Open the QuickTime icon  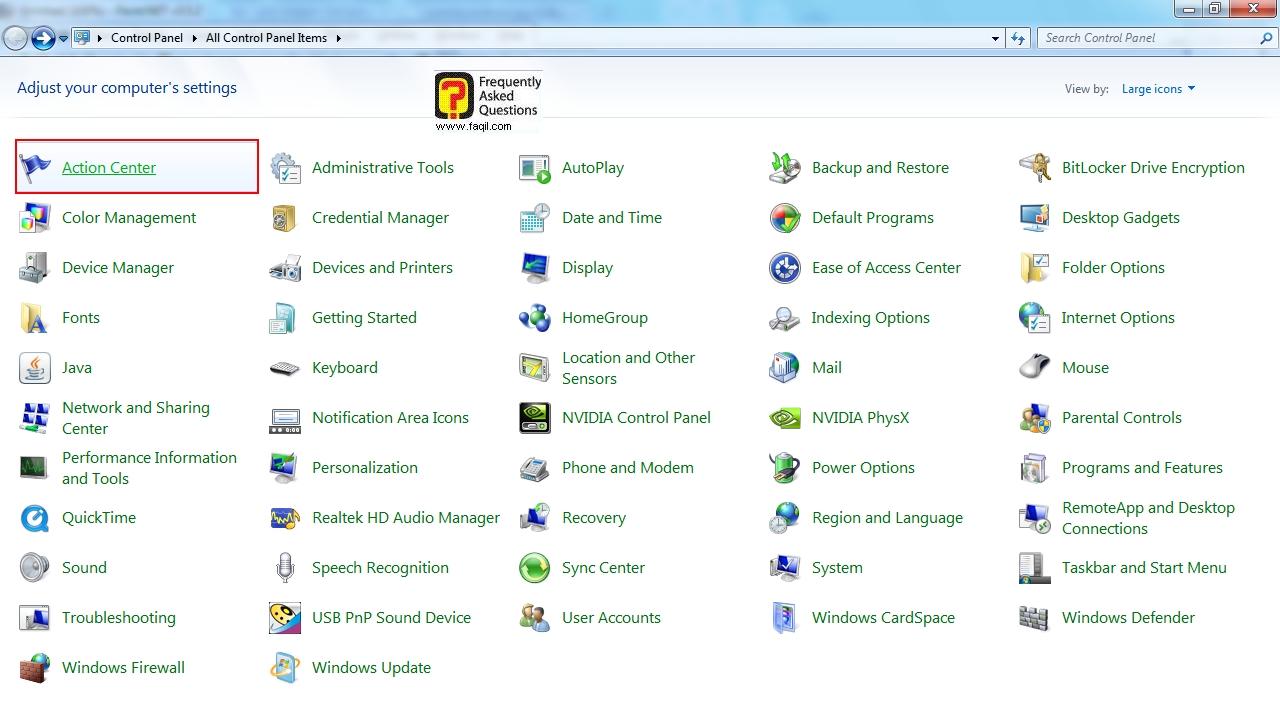(x=35, y=518)
